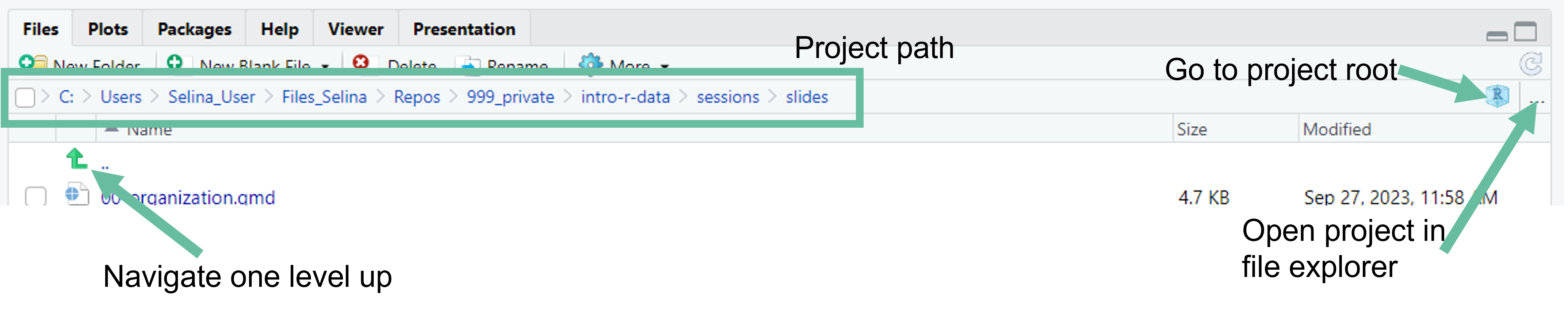The image size is (1568, 312).
Task: Go to project root via R cube icon
Action: tap(1497, 96)
